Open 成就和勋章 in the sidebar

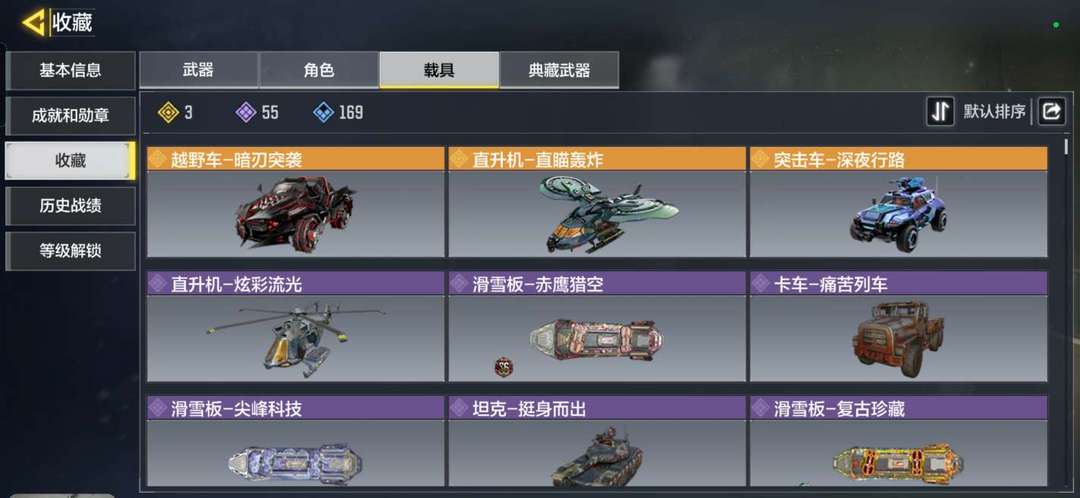pos(70,116)
